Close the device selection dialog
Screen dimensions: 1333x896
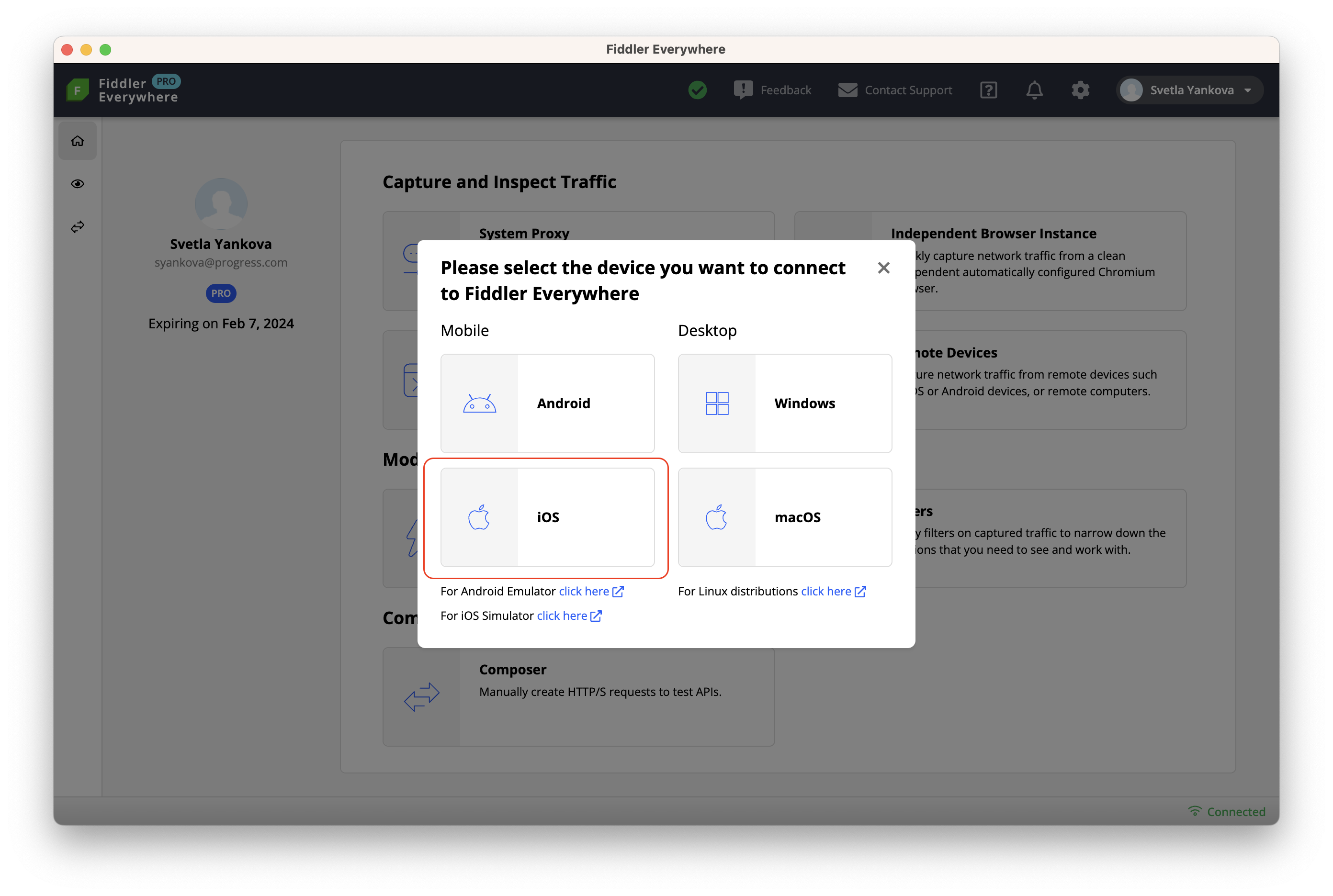[x=883, y=268]
